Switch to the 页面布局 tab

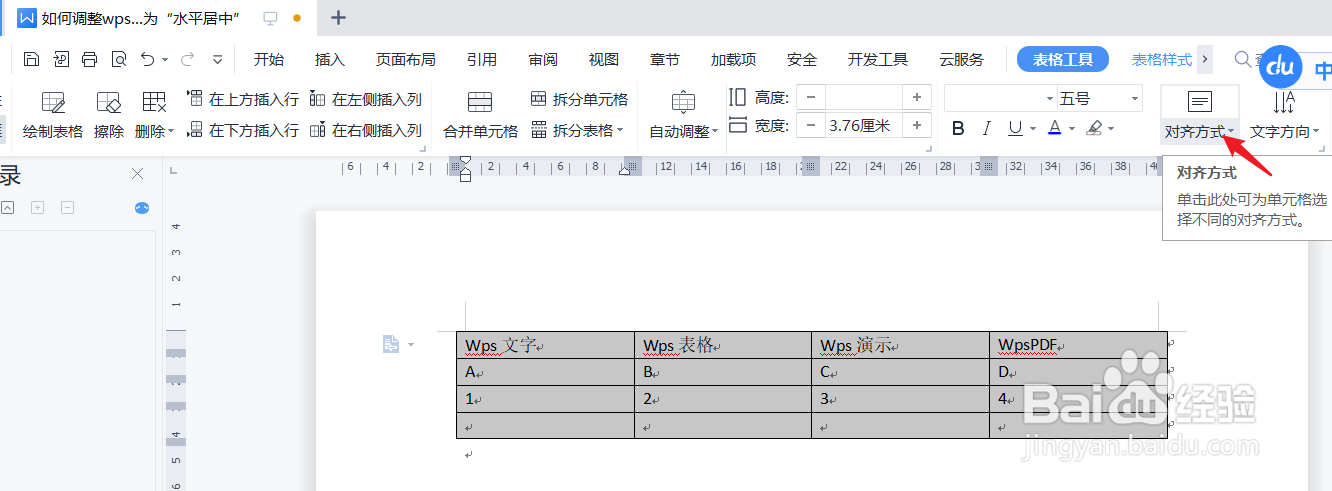406,60
